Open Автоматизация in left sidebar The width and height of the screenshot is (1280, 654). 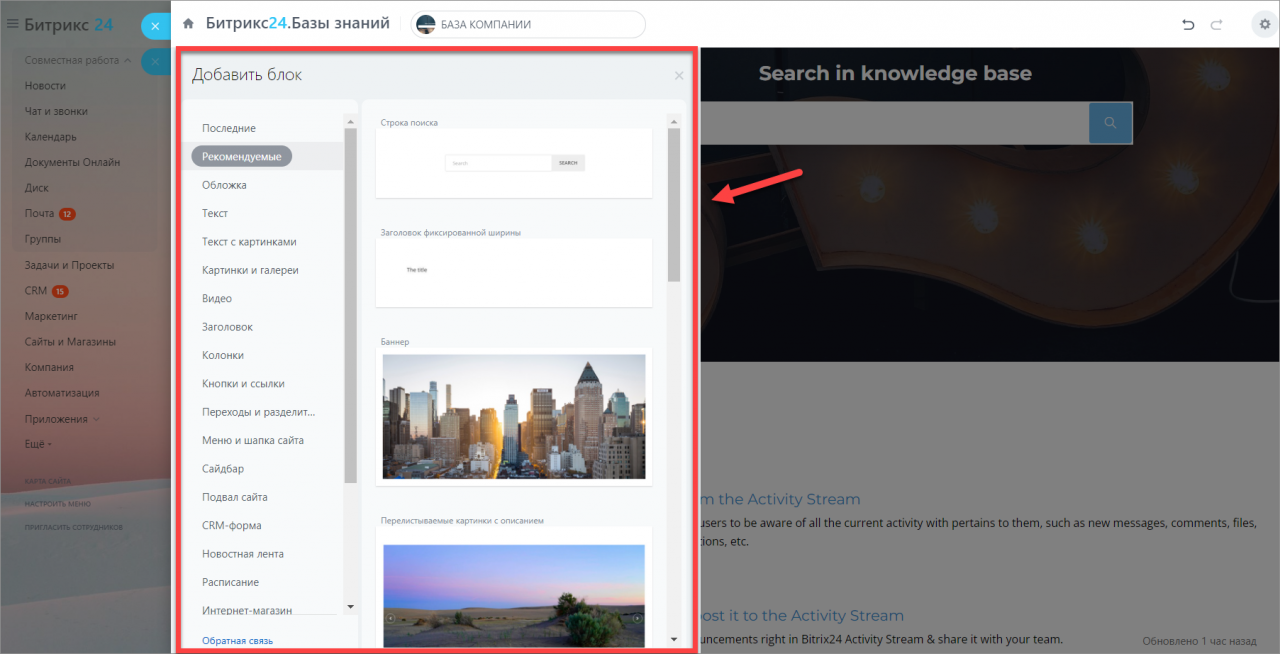coord(62,393)
